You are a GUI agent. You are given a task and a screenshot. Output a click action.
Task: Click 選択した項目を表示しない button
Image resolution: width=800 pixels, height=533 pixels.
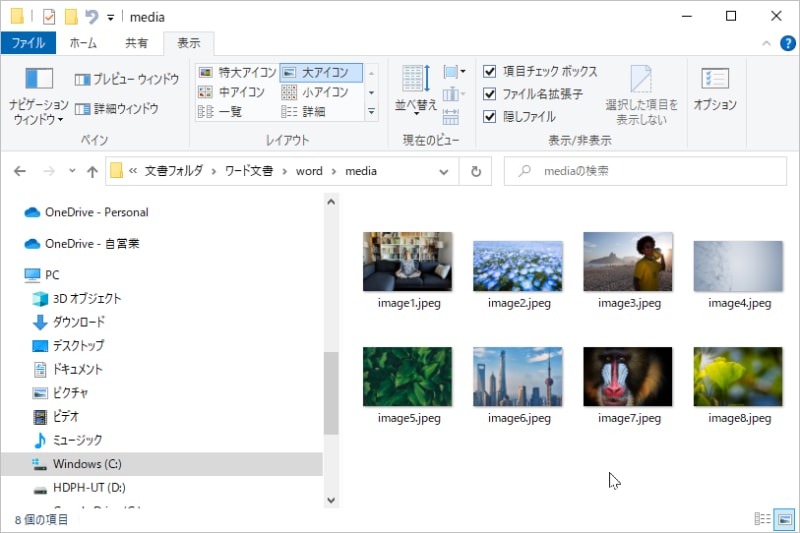point(641,95)
